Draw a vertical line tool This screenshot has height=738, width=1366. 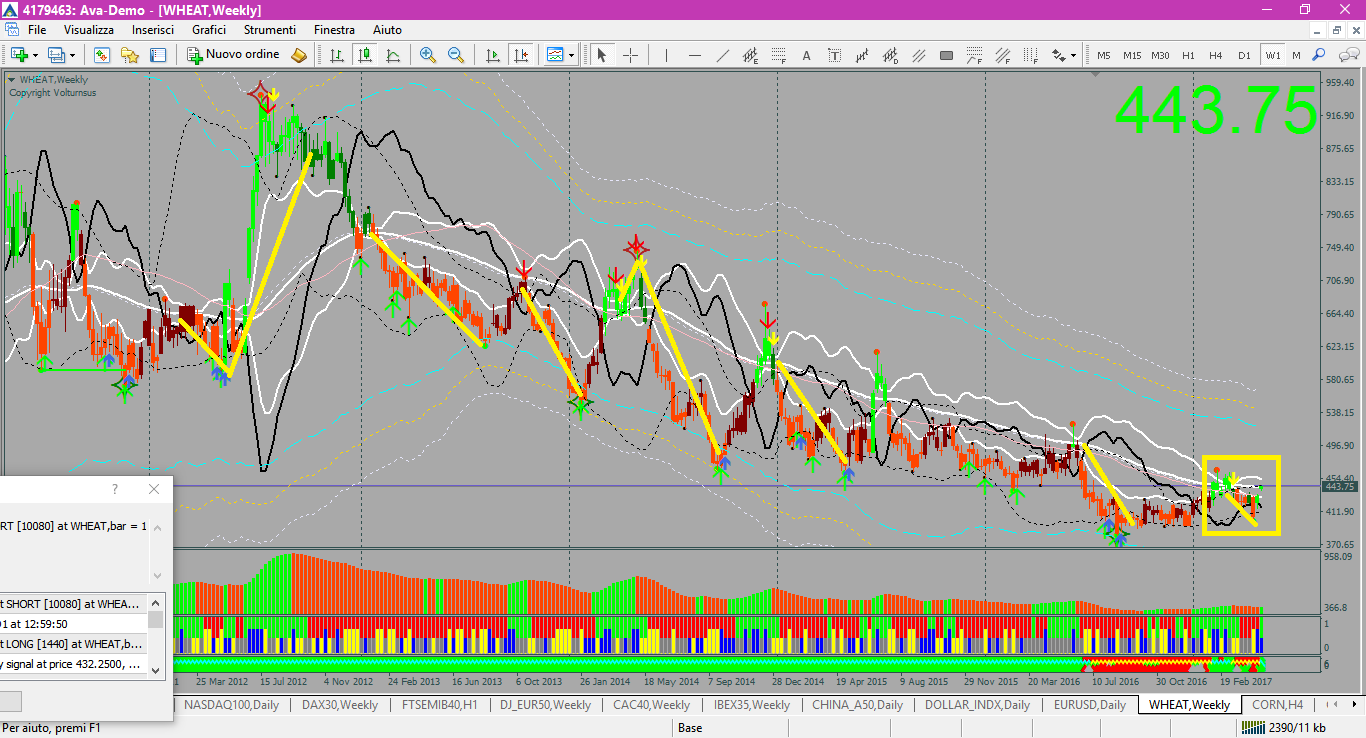pos(666,55)
